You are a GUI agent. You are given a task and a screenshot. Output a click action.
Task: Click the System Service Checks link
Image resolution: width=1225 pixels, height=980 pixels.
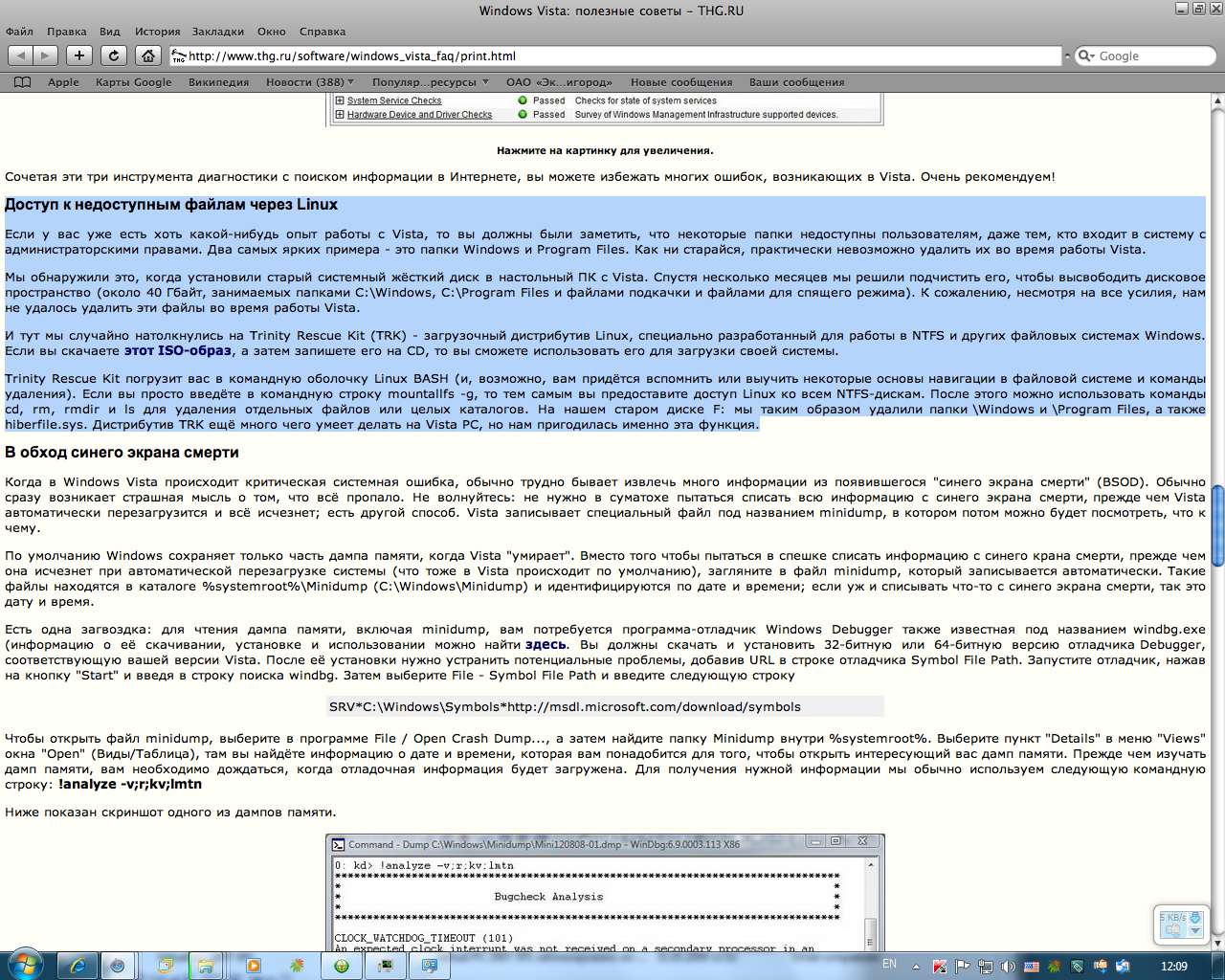click(x=394, y=100)
